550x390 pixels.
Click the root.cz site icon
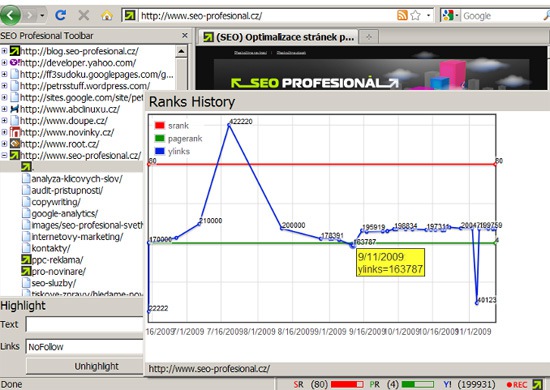point(14,143)
